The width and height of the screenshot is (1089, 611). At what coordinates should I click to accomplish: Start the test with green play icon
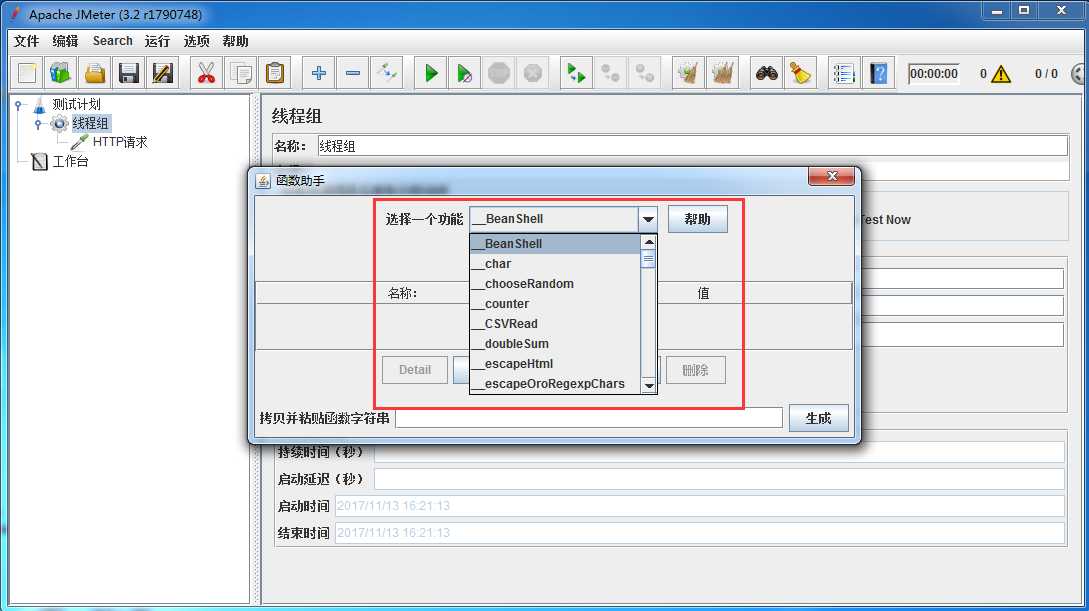431,73
